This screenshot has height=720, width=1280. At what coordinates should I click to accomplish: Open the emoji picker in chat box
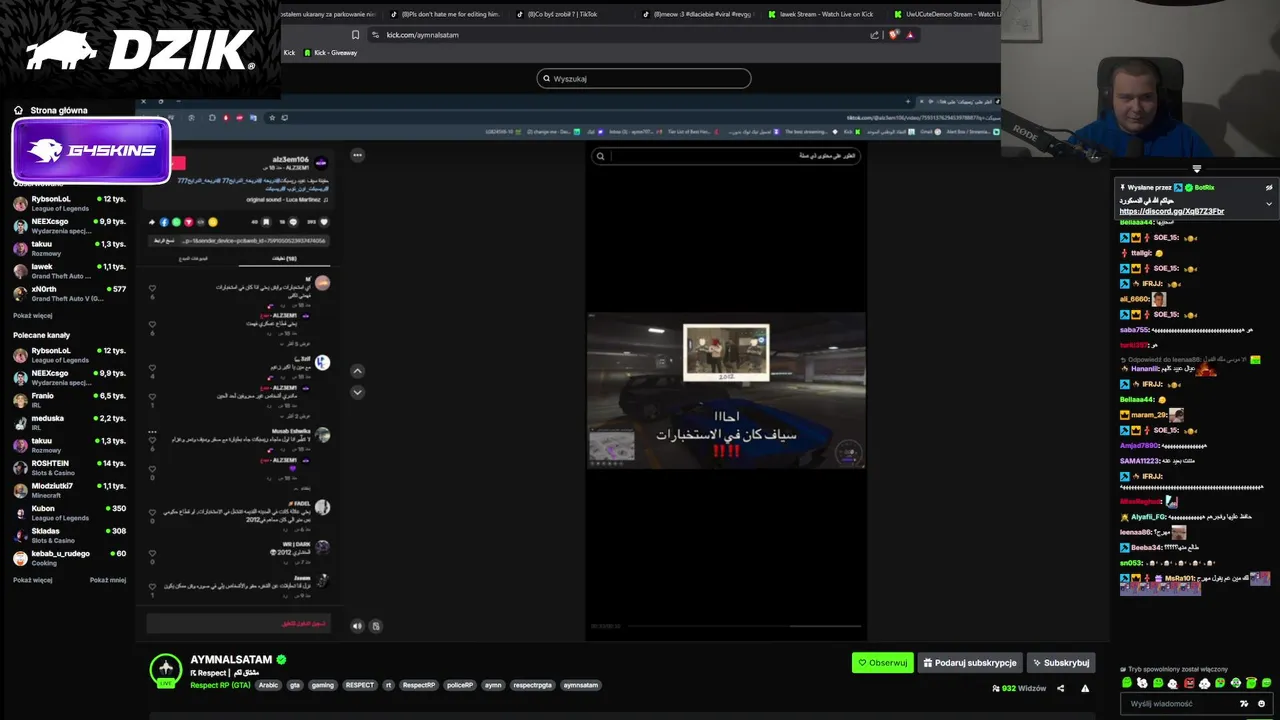(x=1261, y=704)
